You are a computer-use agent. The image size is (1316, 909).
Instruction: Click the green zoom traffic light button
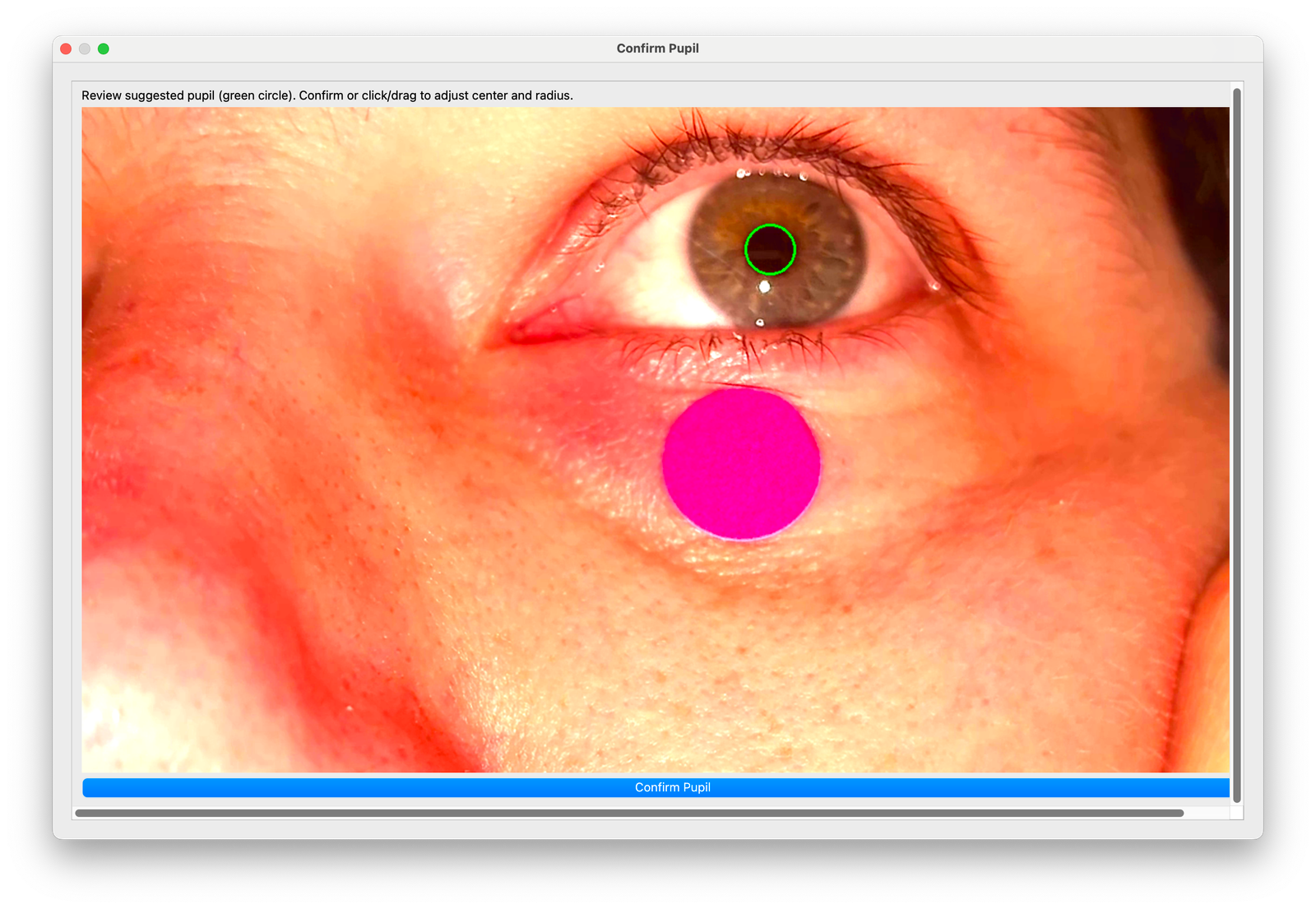click(102, 49)
